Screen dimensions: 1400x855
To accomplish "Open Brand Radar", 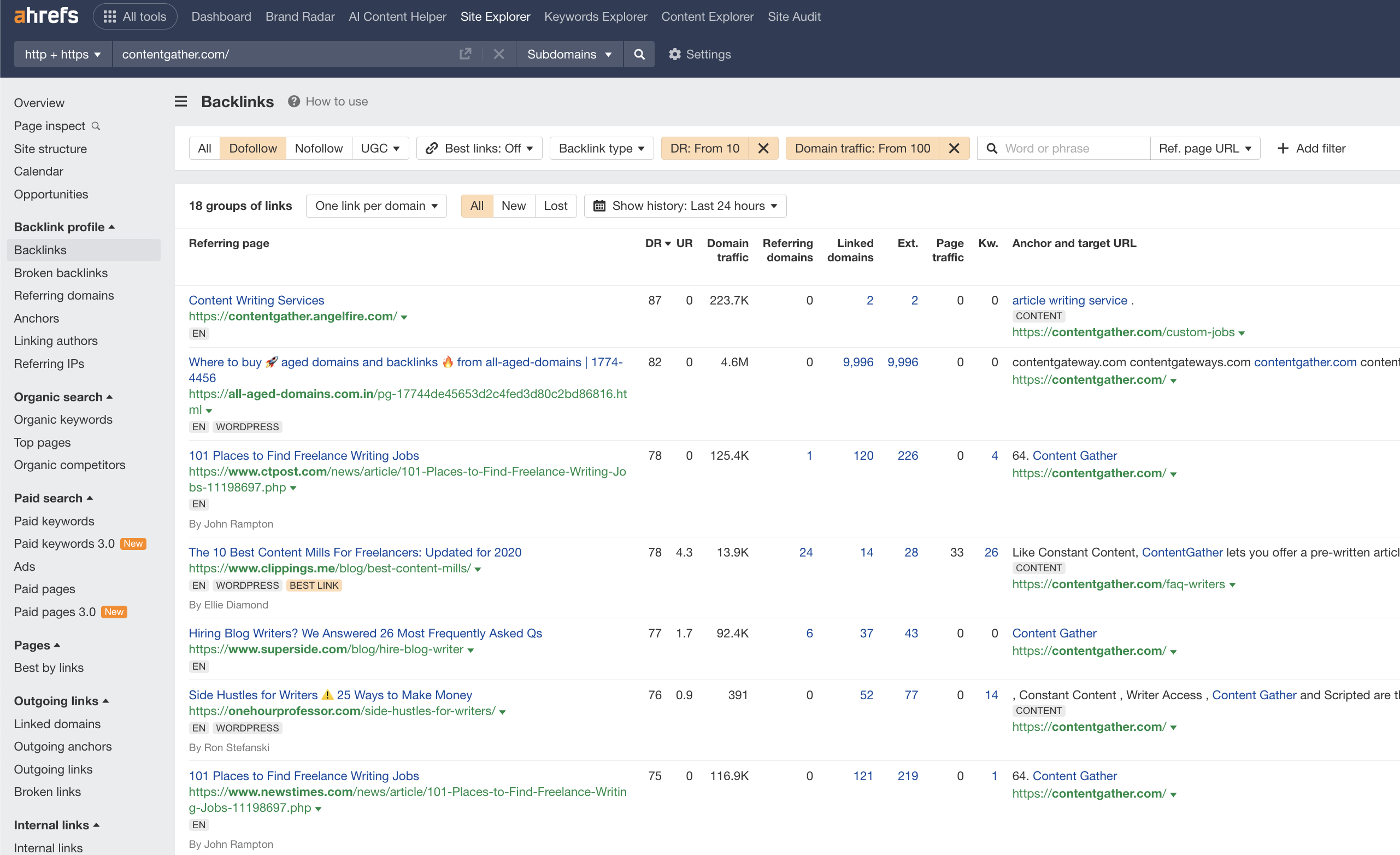I will coord(300,16).
